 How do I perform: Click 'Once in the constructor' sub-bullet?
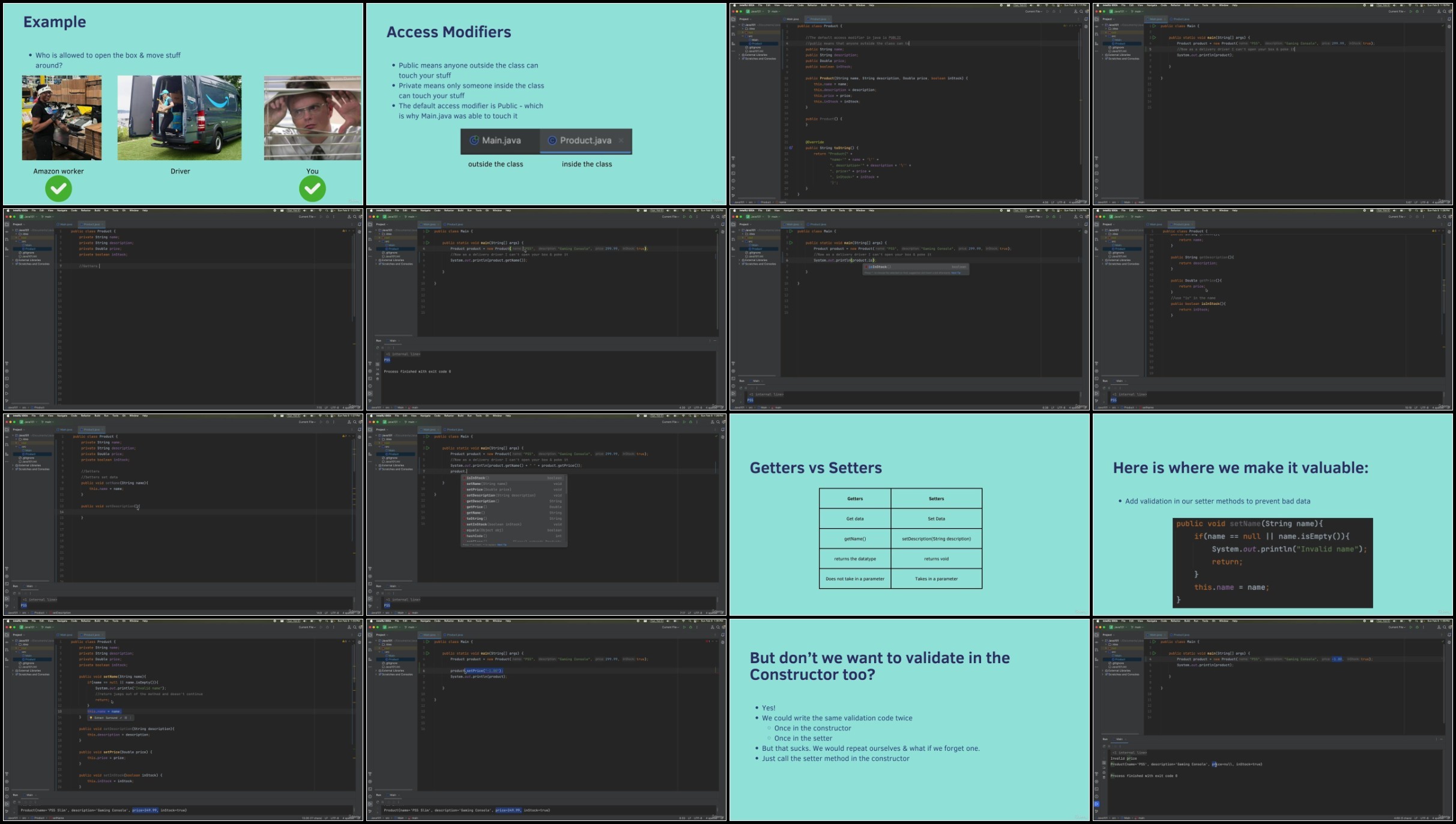tap(812, 729)
